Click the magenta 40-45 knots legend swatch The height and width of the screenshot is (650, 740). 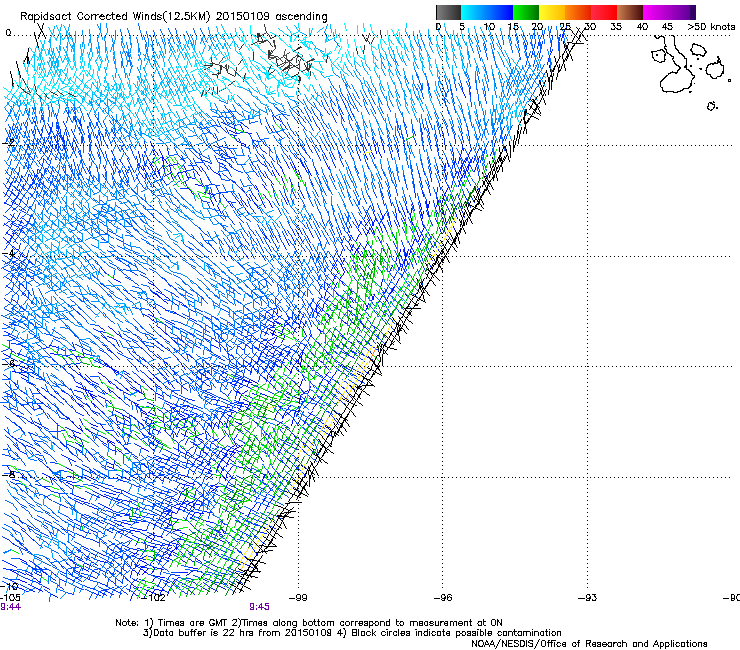(x=656, y=12)
